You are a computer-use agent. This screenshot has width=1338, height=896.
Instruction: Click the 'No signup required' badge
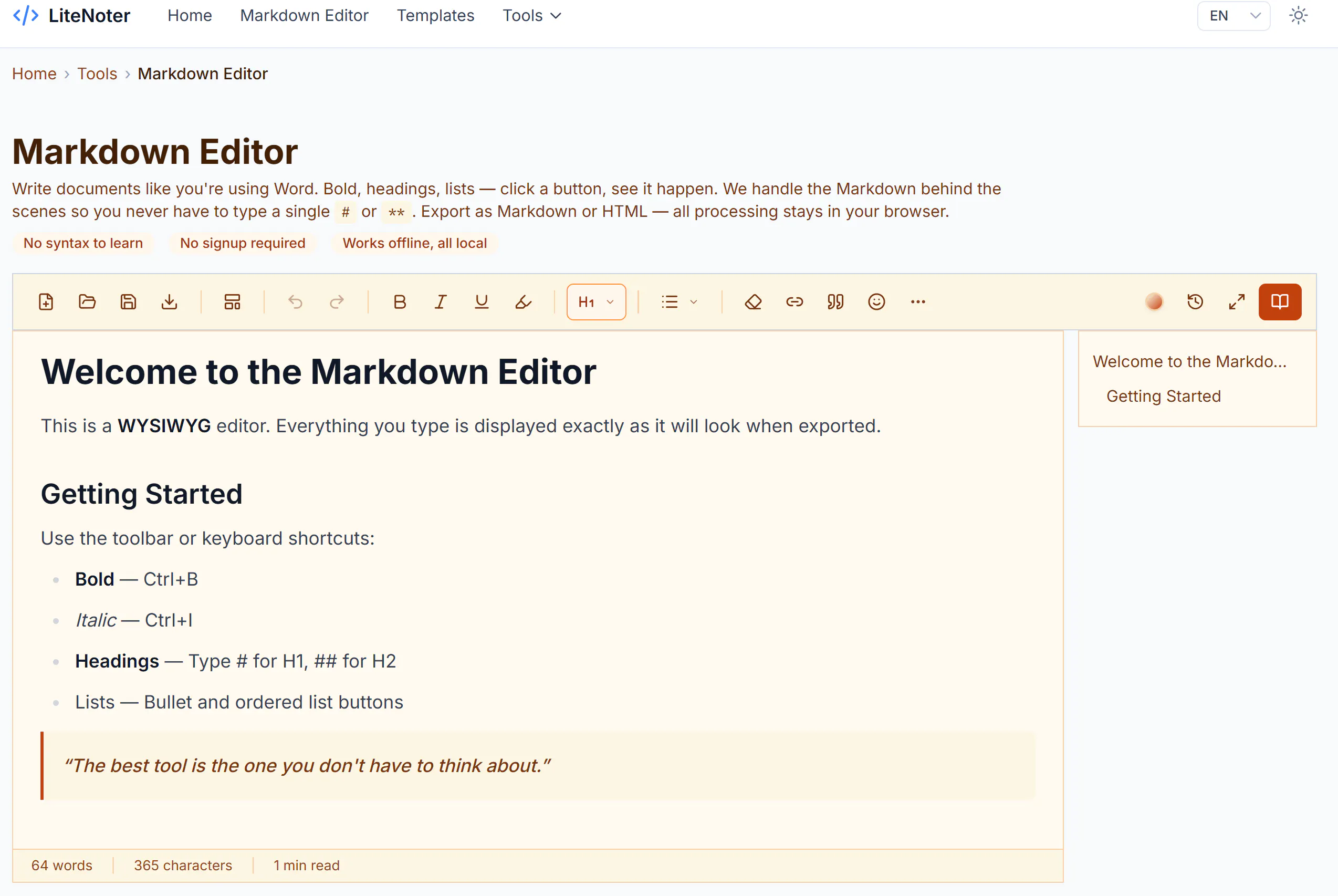[x=242, y=243]
